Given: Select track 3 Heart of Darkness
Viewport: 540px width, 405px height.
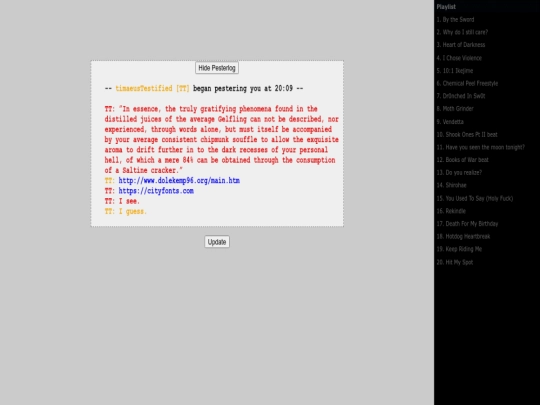Looking at the screenshot, I should [461, 45].
